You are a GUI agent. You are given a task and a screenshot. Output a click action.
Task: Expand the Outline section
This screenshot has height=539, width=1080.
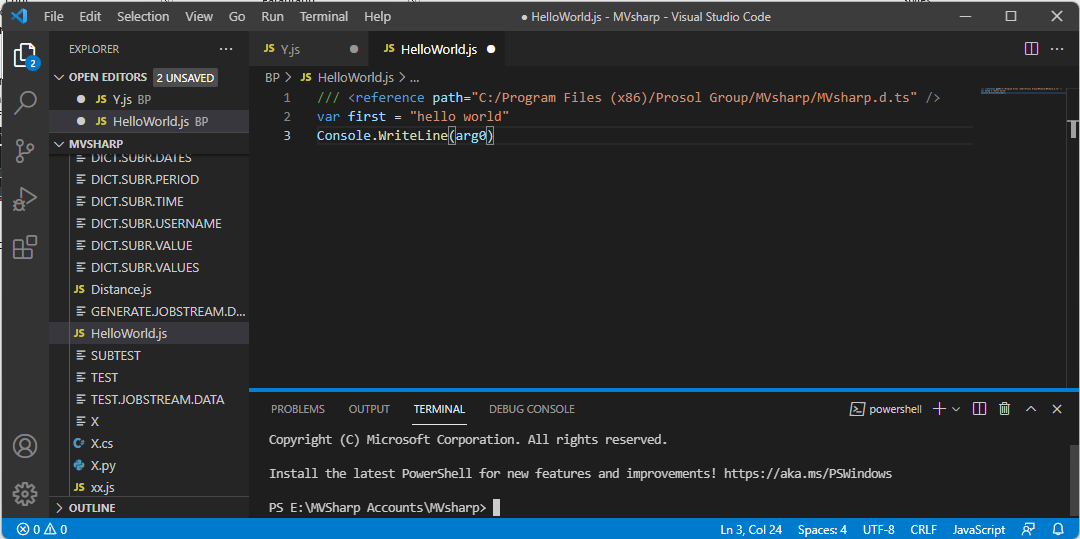[60, 508]
